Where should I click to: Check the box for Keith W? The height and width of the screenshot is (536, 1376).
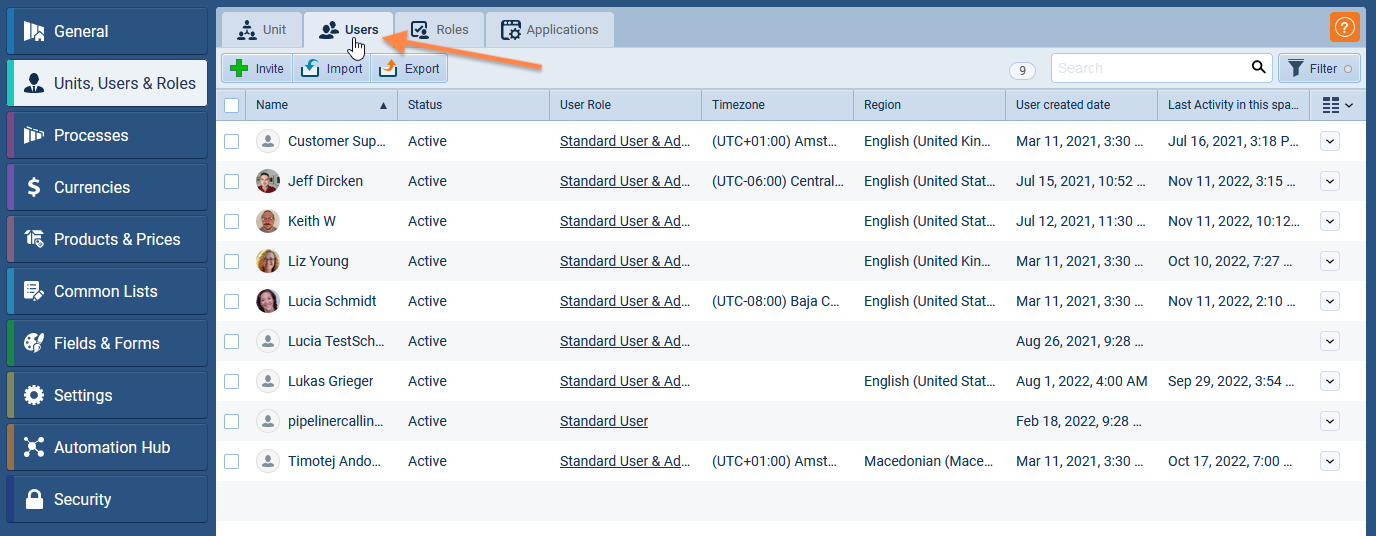232,221
